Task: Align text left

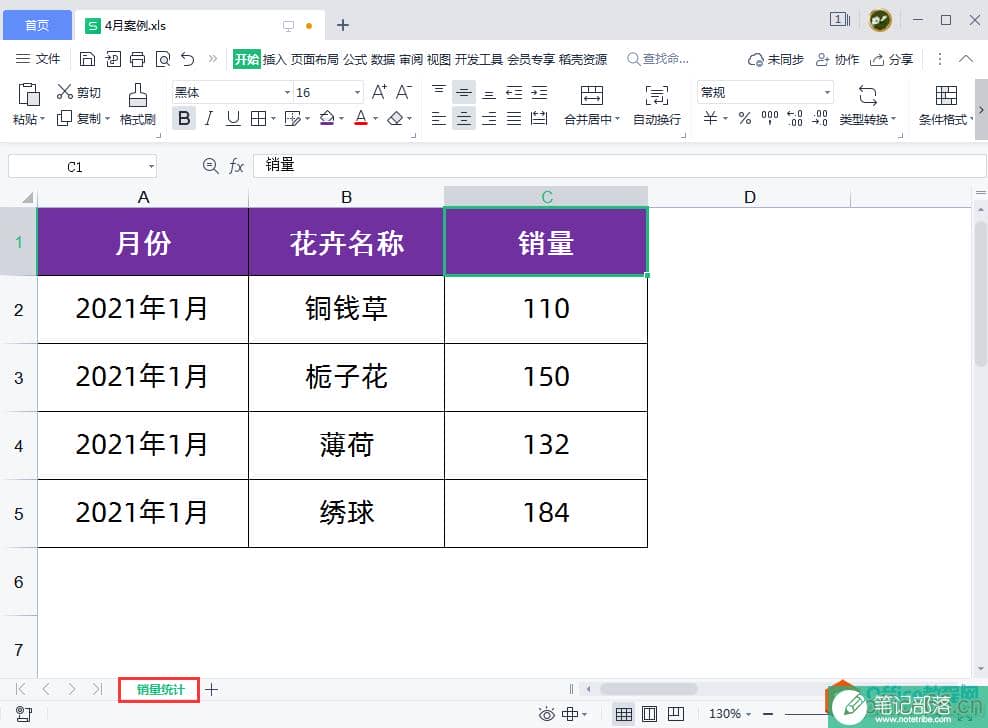Action: point(439,118)
